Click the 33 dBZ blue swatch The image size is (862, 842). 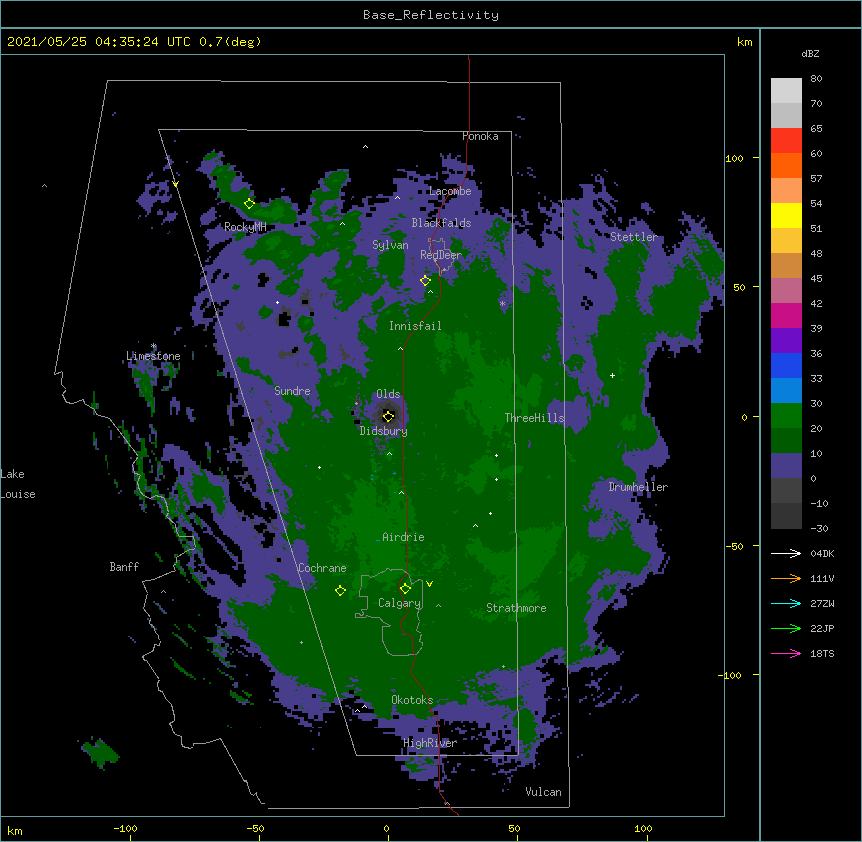pos(786,390)
